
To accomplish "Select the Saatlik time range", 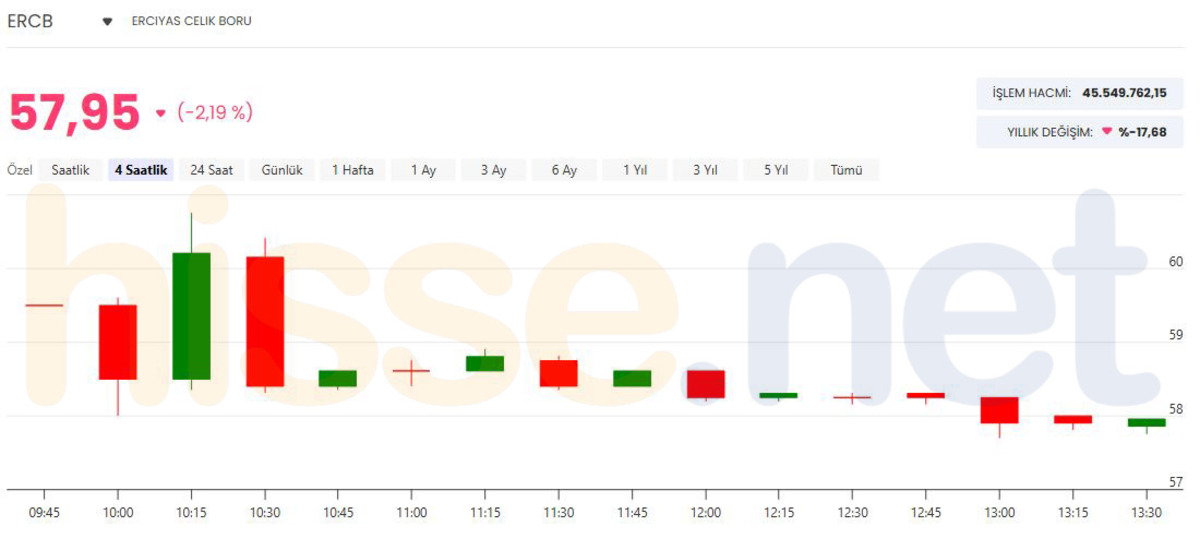I will 70,170.
